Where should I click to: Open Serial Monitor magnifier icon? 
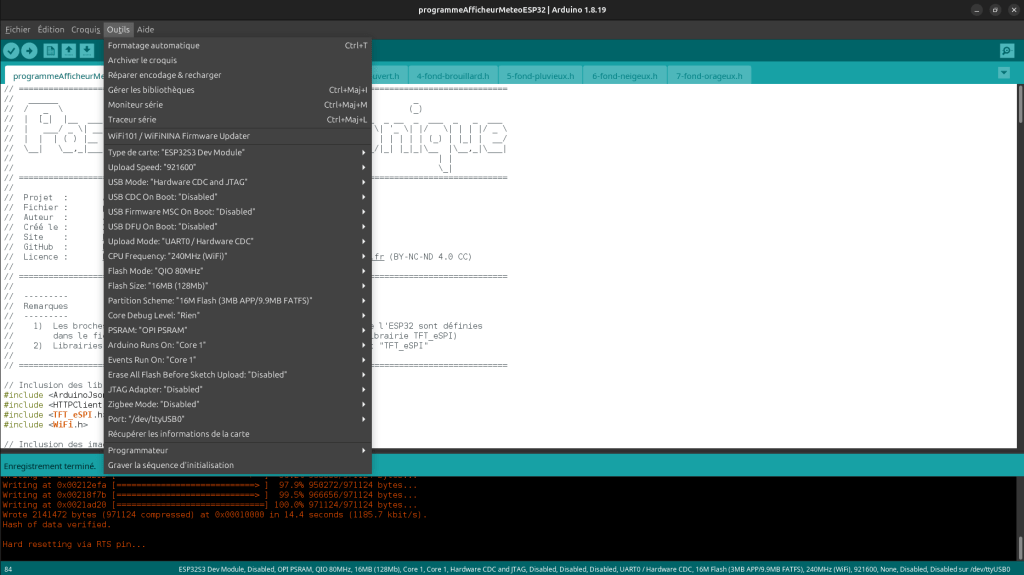click(1006, 50)
